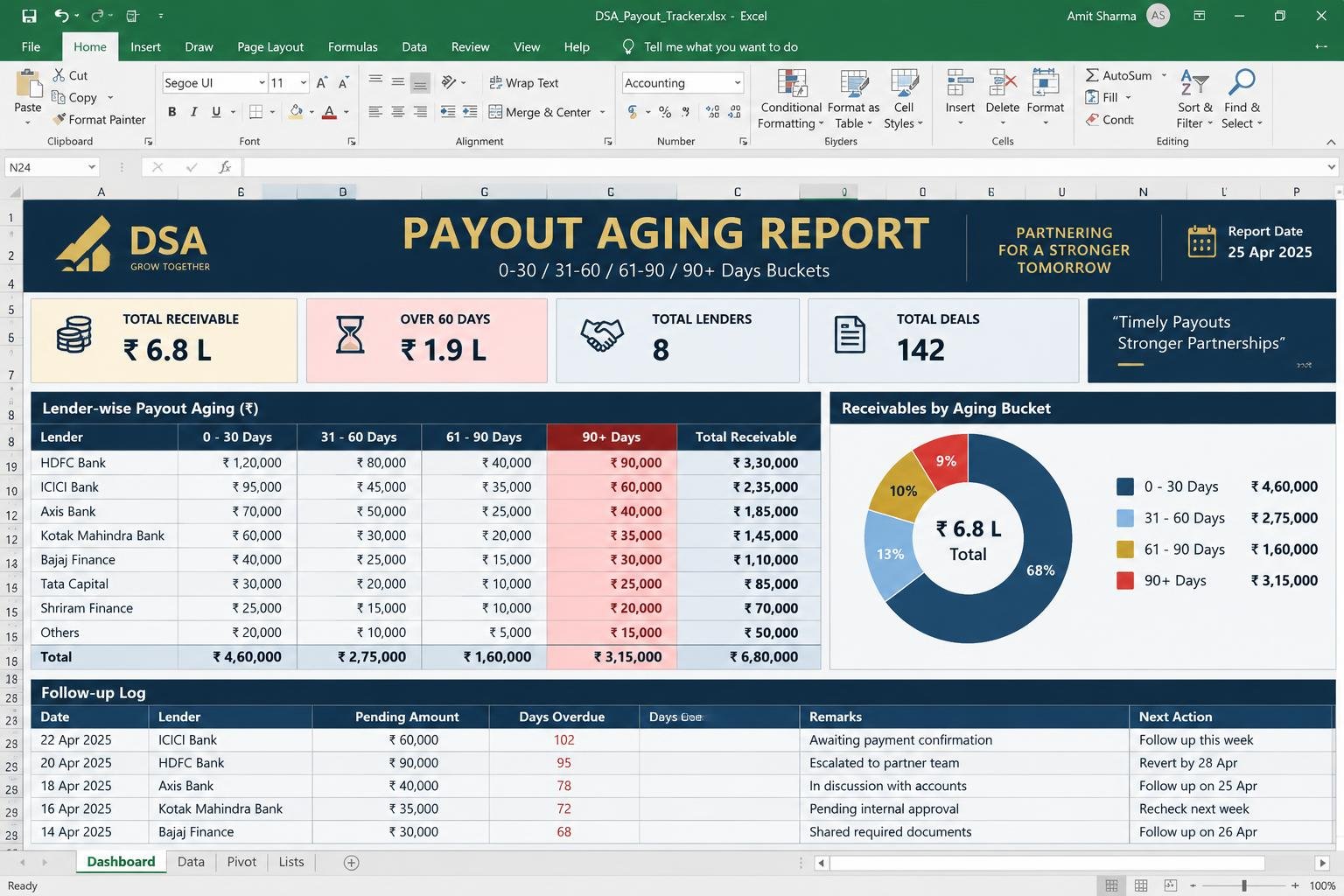Click the AutoSum sigma icon

click(x=1093, y=75)
